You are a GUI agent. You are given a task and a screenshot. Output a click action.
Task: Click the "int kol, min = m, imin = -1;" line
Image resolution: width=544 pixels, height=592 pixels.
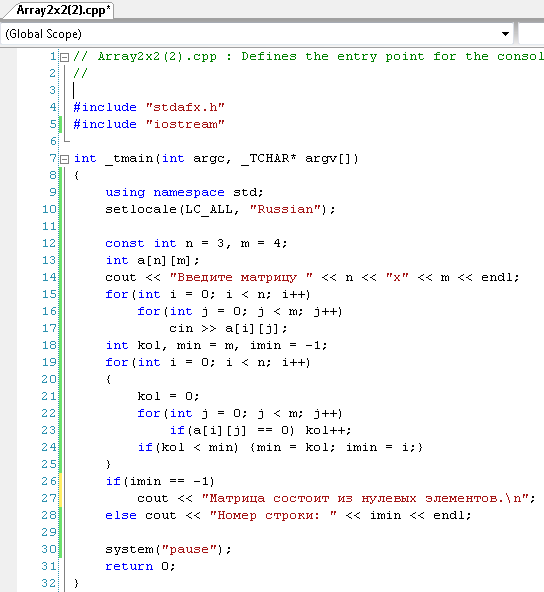(x=216, y=345)
